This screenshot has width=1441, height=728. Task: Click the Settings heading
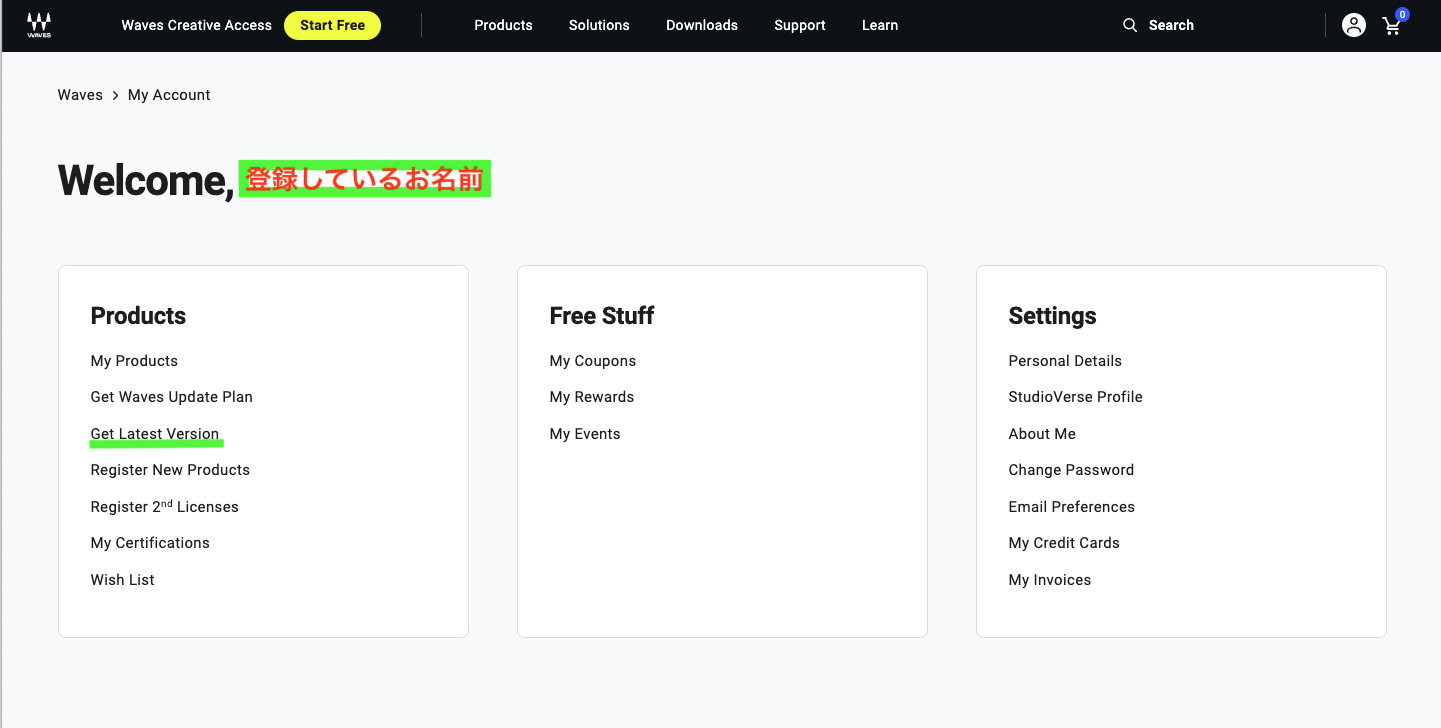(x=1052, y=316)
